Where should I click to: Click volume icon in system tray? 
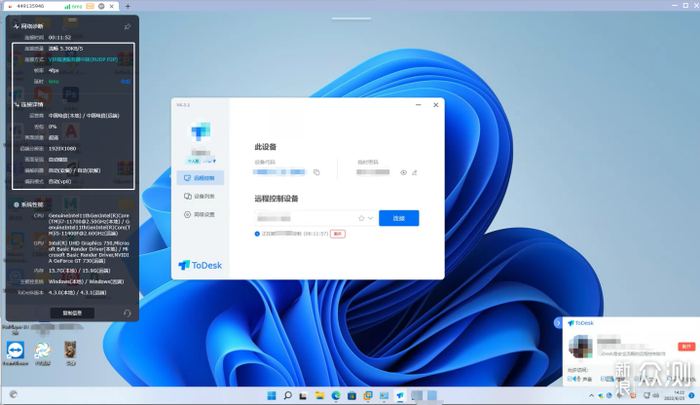[656, 396]
